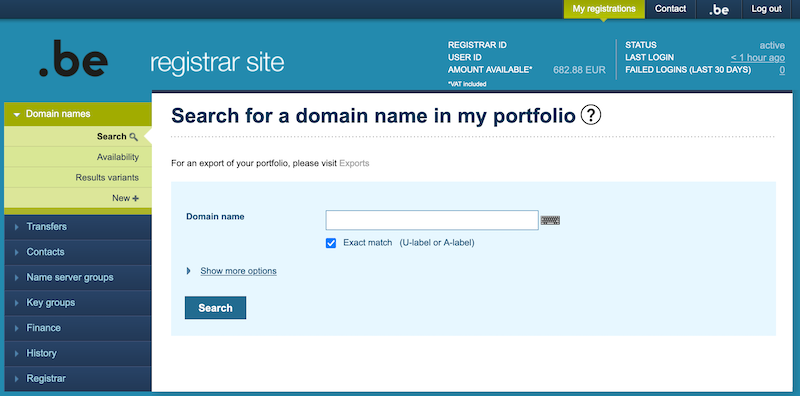Viewport: 800px width, 396px height.
Task: Expand the Name server groups section
Action: coord(78,278)
